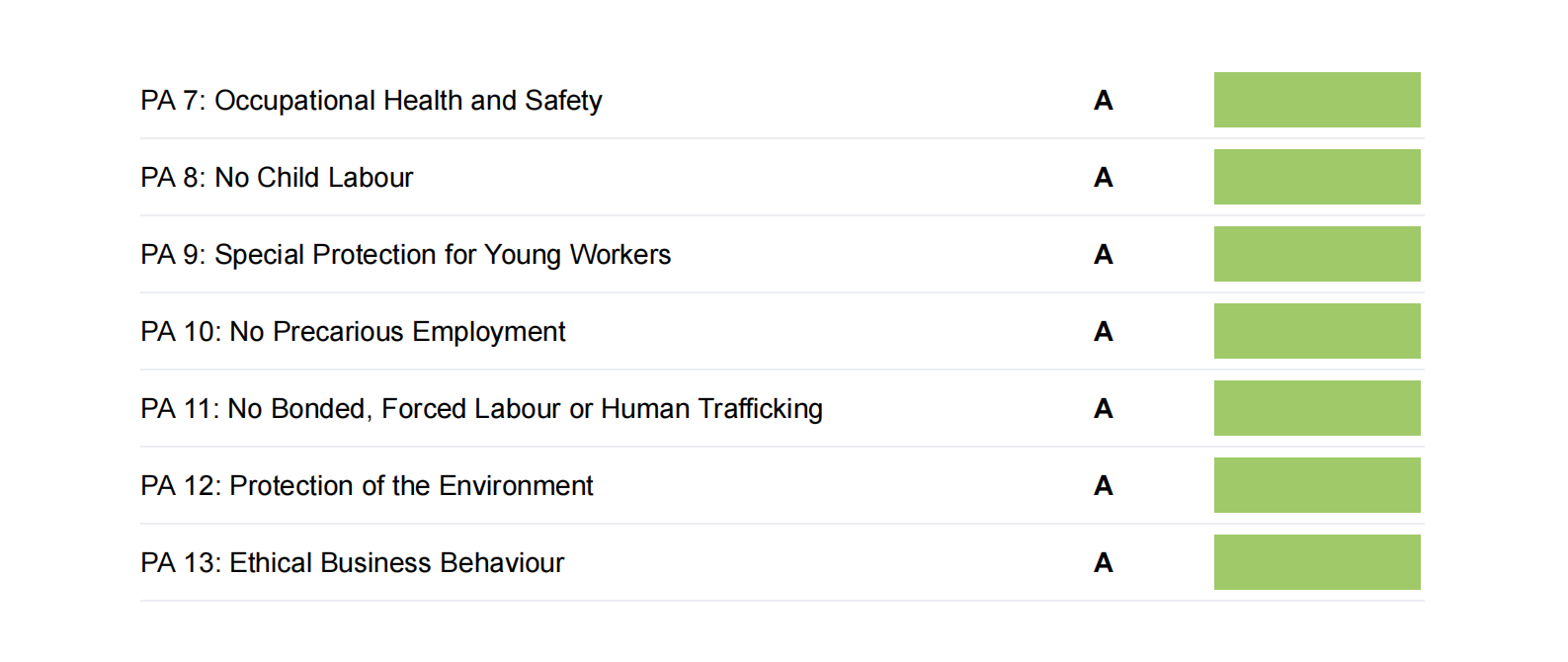Image resolution: width=1568 pixels, height=662 pixels.
Task: Click the green bar for Ethical Business Behaviour
Action: (1317, 562)
